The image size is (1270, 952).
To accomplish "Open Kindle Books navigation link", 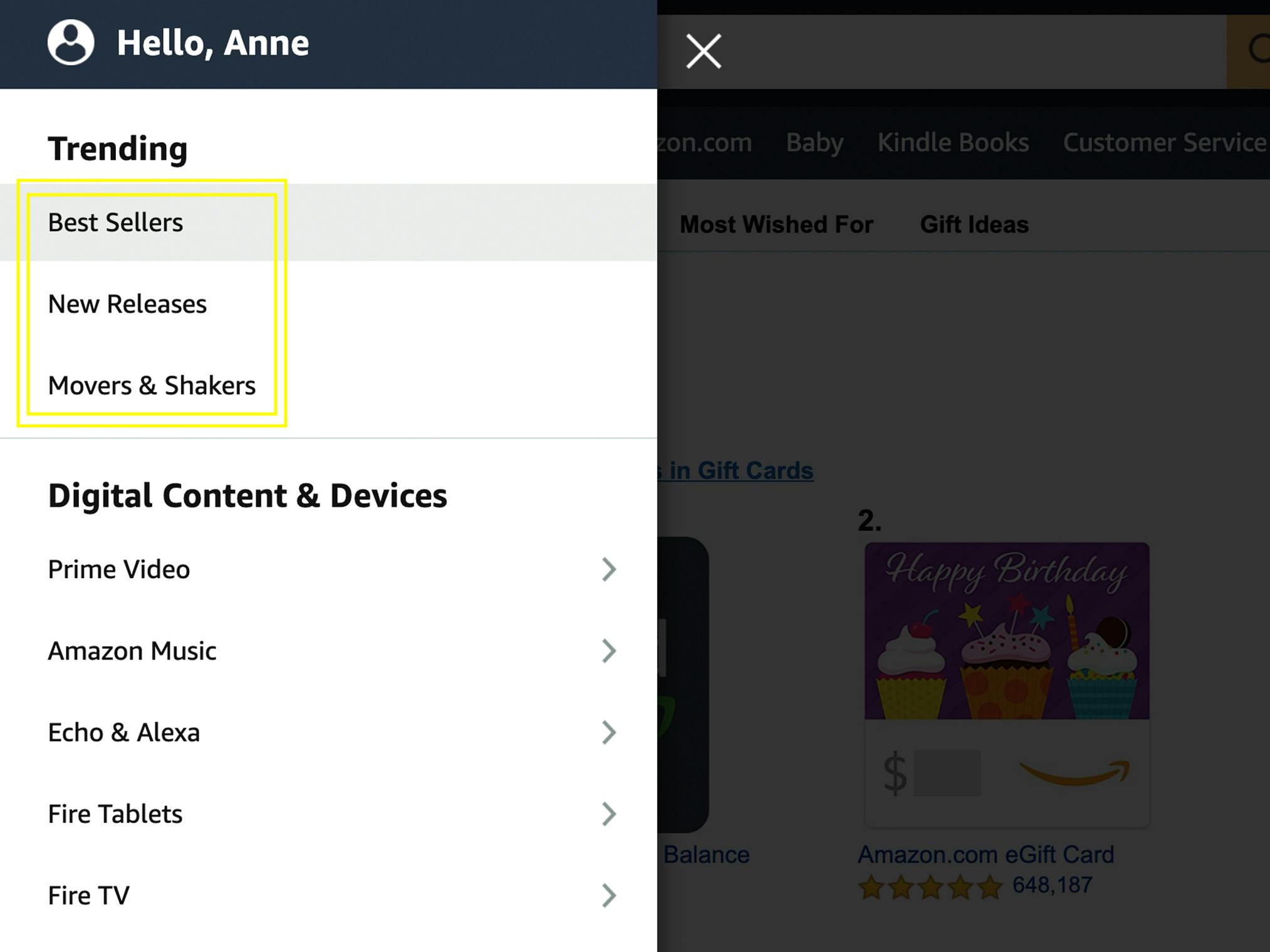I will (x=952, y=143).
